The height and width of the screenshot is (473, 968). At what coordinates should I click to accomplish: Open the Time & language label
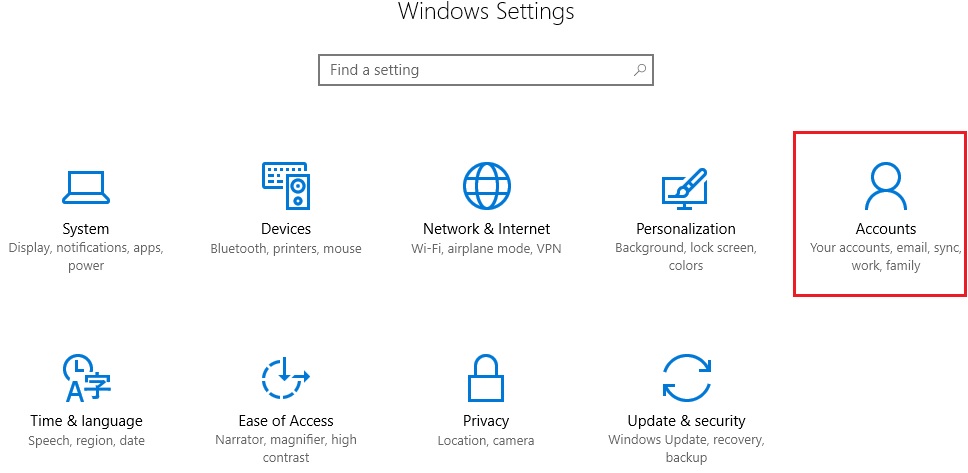click(x=86, y=421)
